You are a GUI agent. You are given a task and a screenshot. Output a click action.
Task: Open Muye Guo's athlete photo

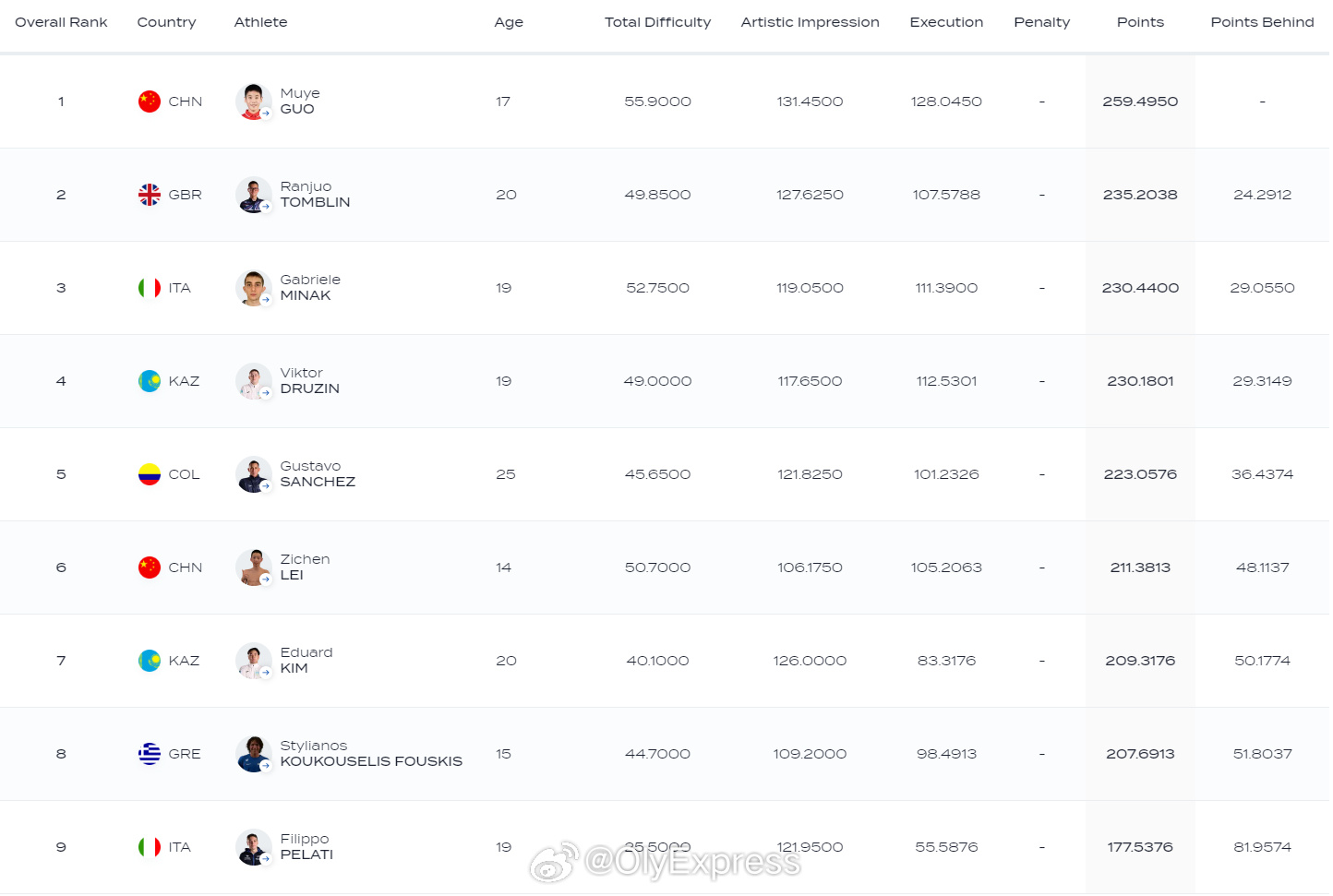tap(253, 102)
